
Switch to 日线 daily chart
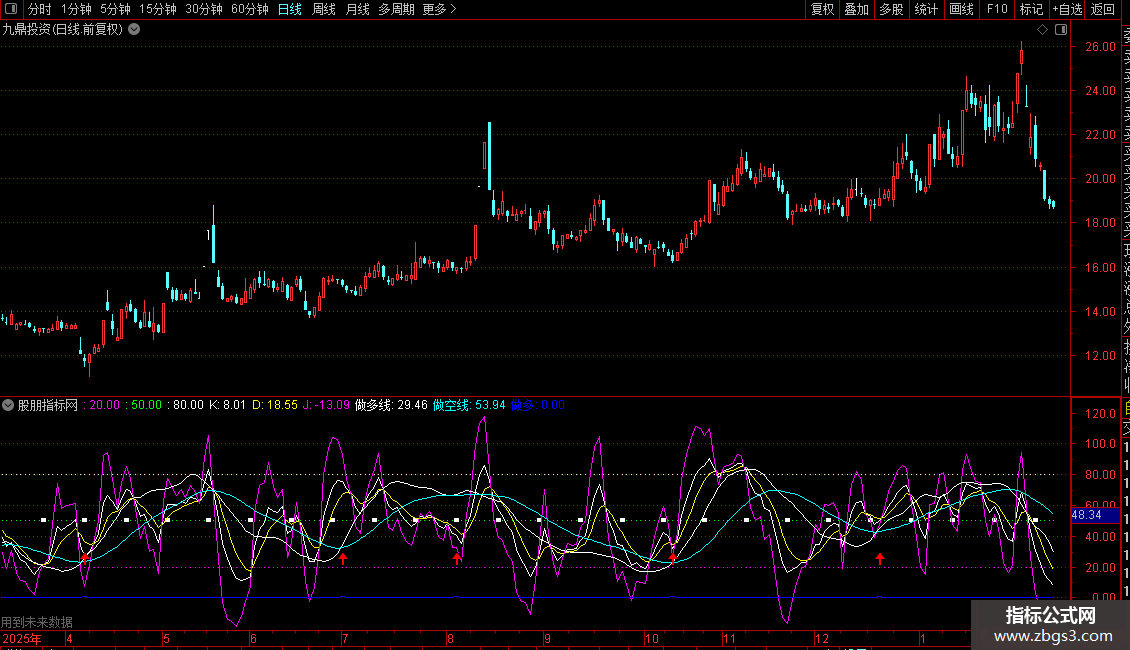click(x=290, y=9)
